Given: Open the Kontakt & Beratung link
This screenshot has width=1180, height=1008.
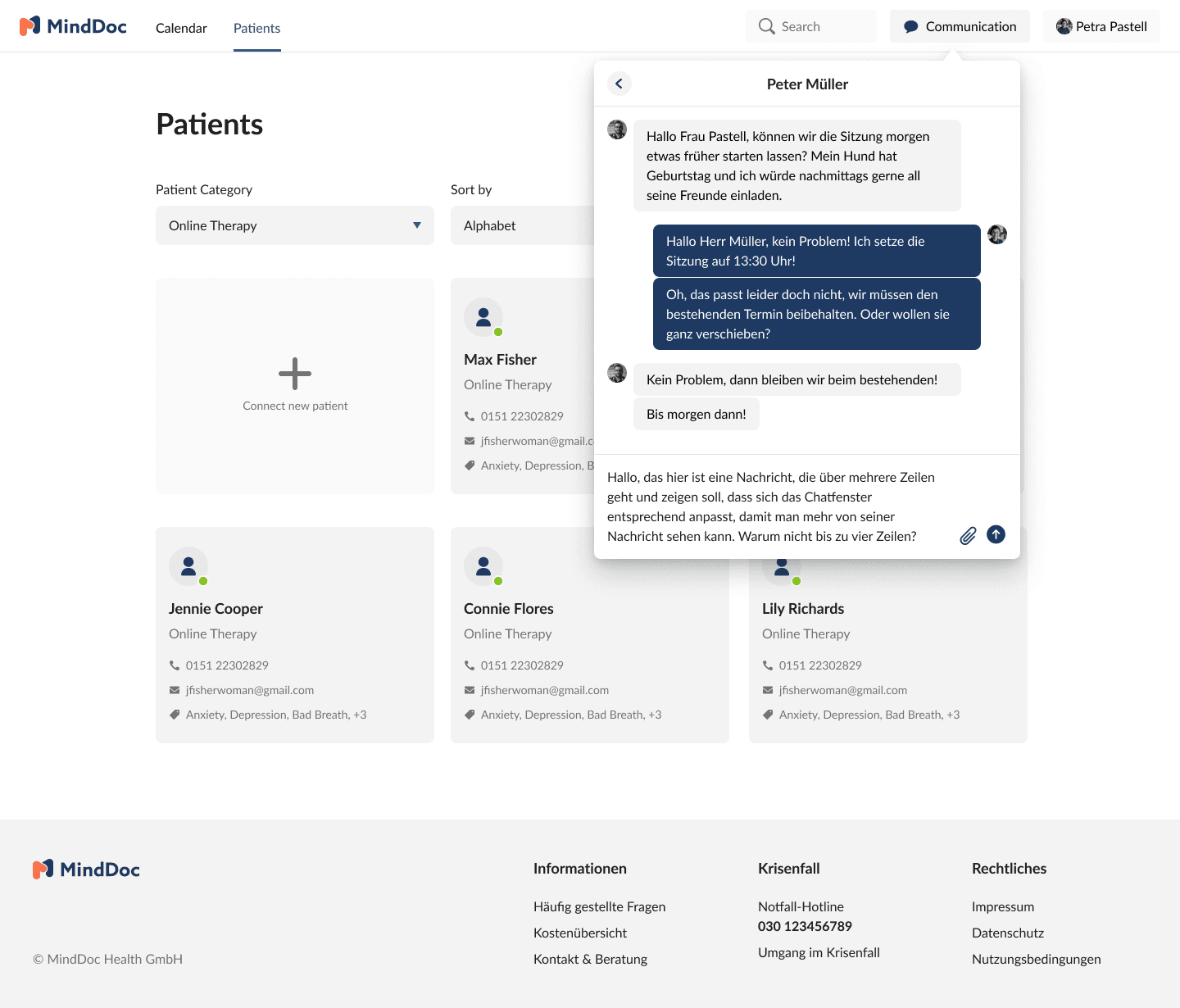Looking at the screenshot, I should click(x=590, y=959).
